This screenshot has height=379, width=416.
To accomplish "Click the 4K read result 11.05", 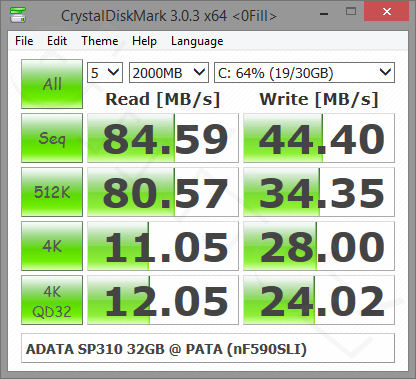I will click(163, 246).
